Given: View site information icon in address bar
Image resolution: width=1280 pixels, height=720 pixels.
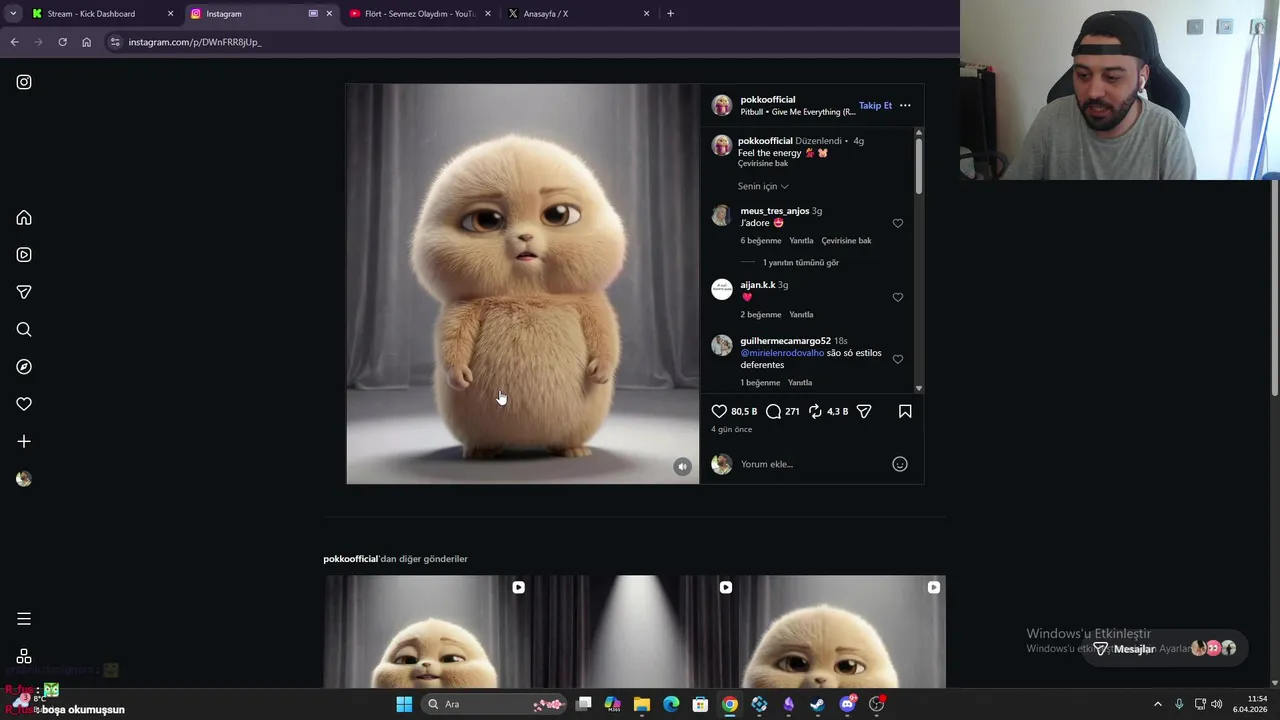Looking at the screenshot, I should 115,42.
